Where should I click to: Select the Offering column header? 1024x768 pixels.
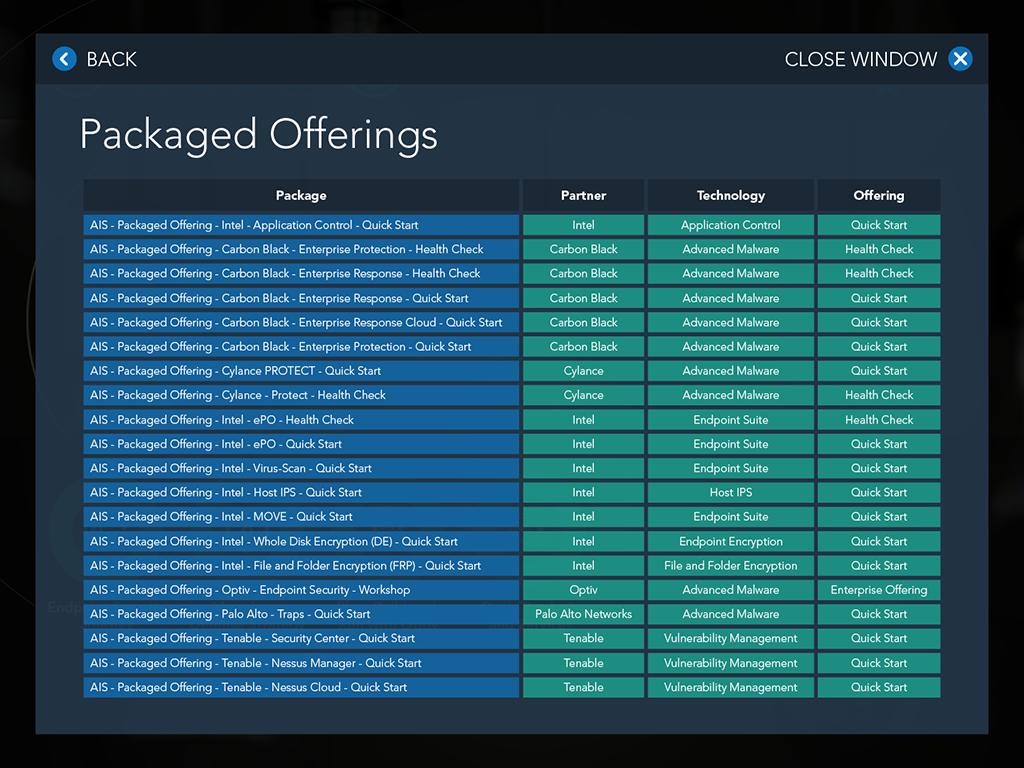click(879, 195)
